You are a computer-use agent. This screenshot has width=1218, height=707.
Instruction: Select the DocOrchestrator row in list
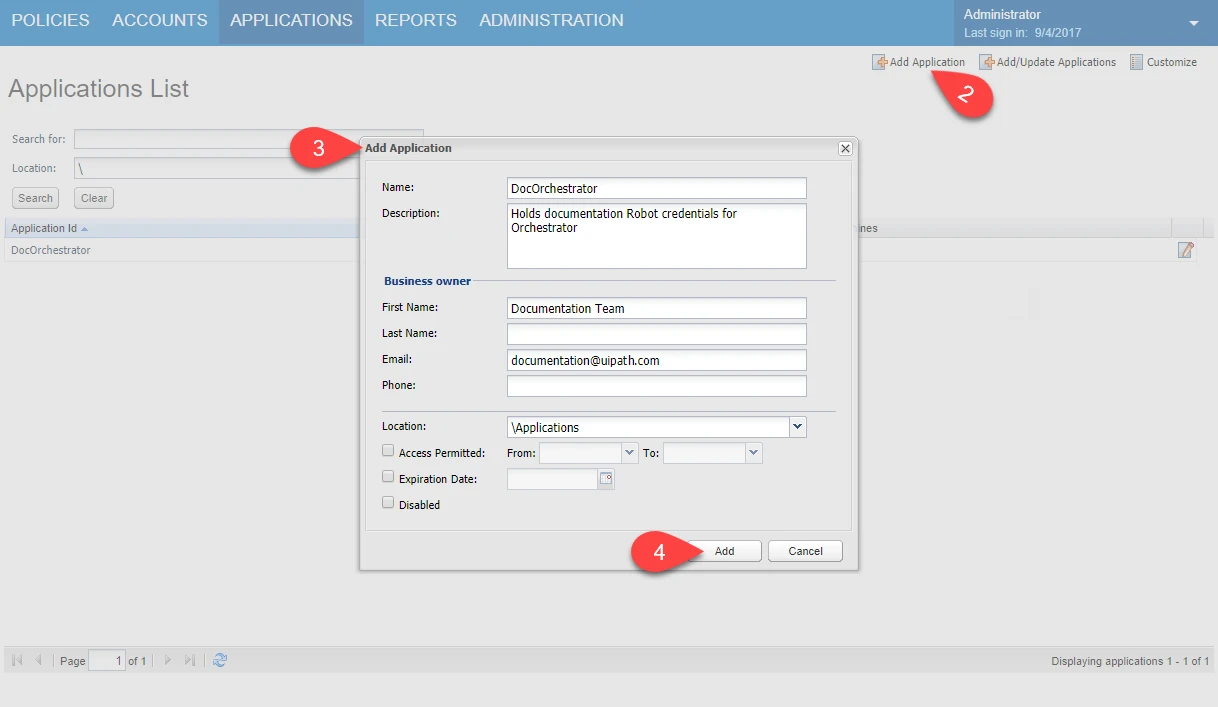[609, 250]
